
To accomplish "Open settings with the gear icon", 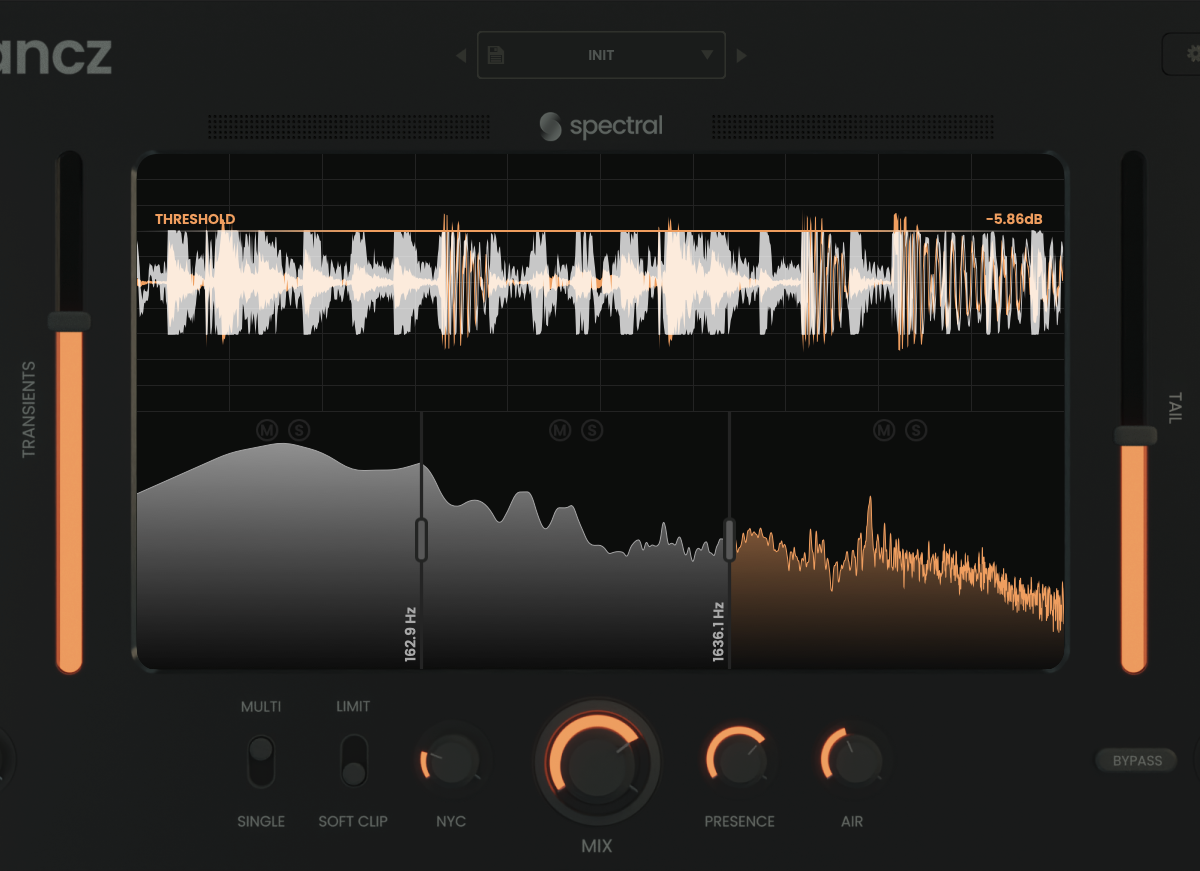I will [1184, 54].
